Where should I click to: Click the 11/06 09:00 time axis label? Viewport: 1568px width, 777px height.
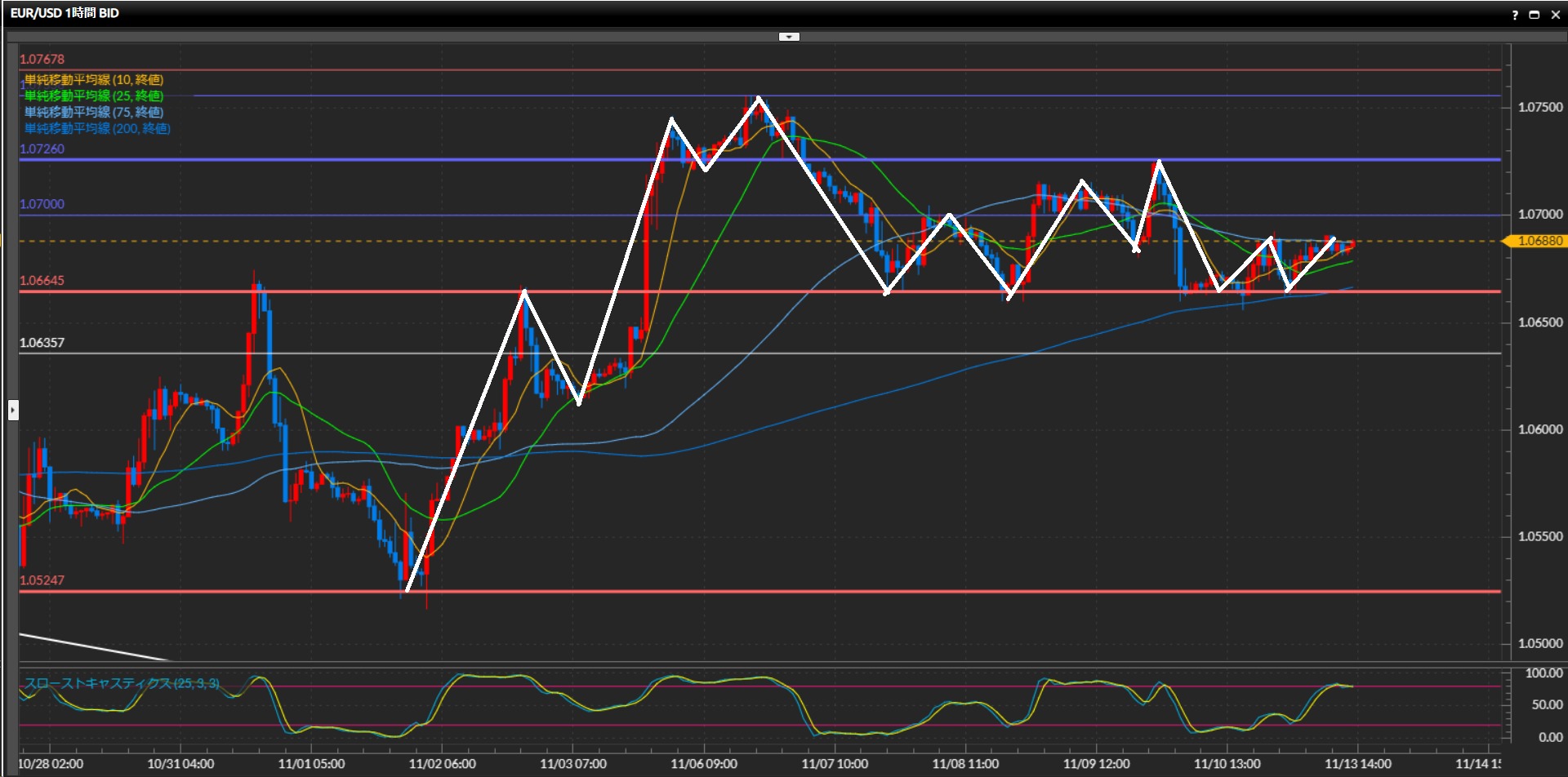tap(703, 764)
